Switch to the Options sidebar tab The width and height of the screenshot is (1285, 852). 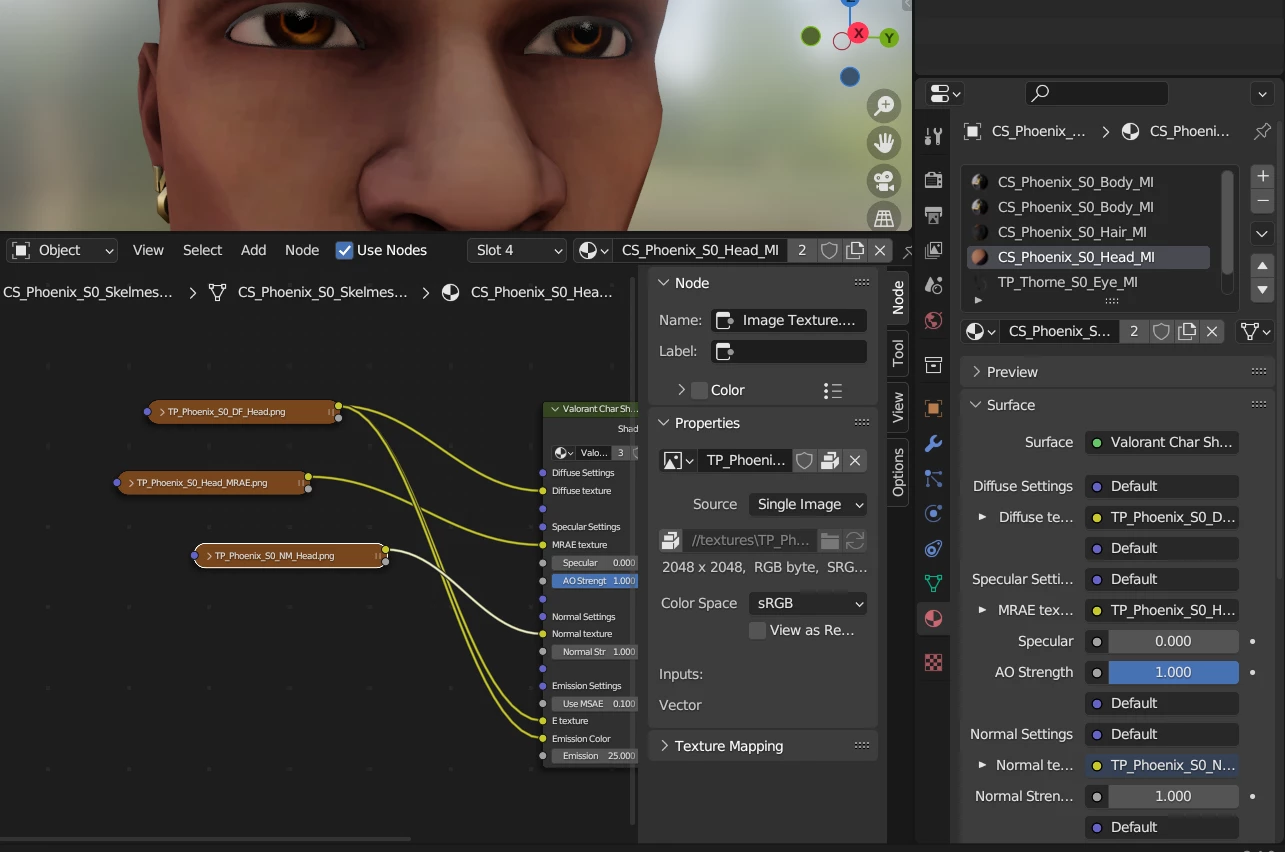[x=898, y=472]
